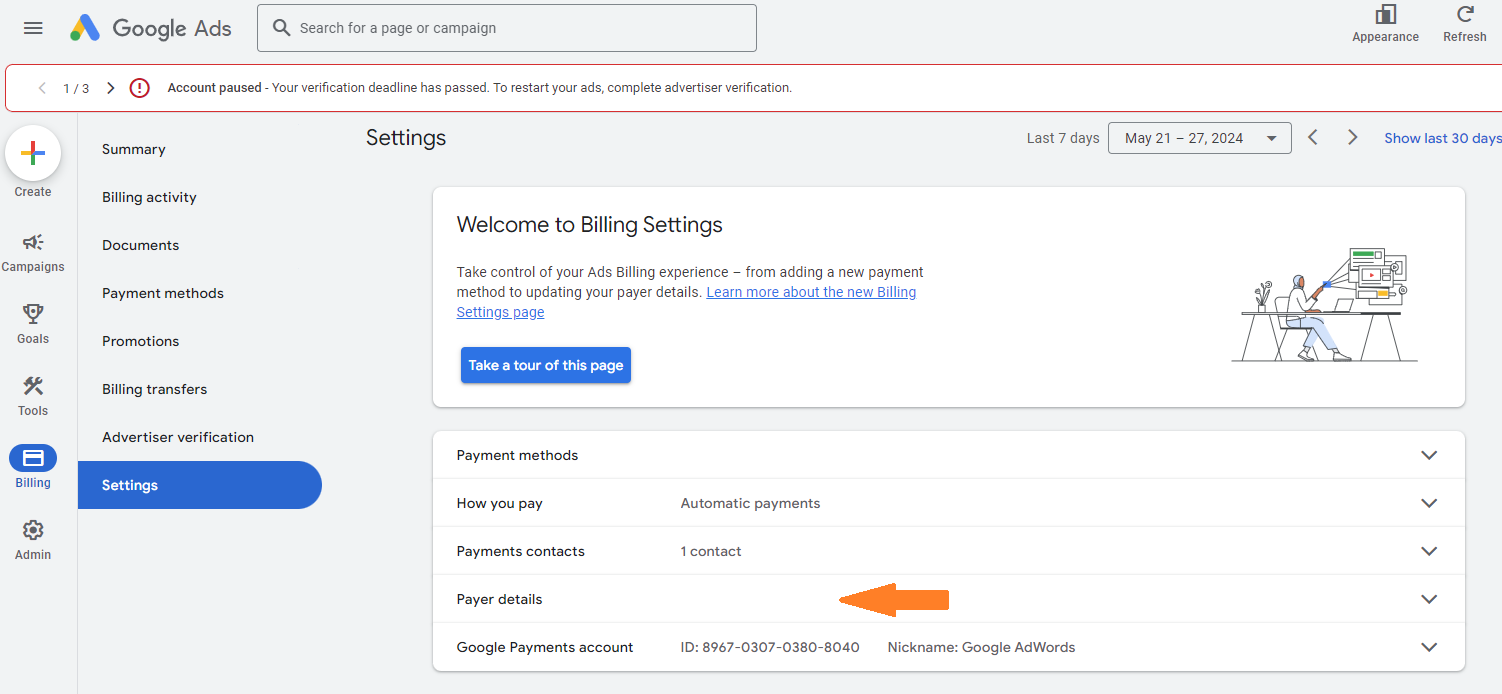
Task: Click the Account paused notification text
Action: 480,88
